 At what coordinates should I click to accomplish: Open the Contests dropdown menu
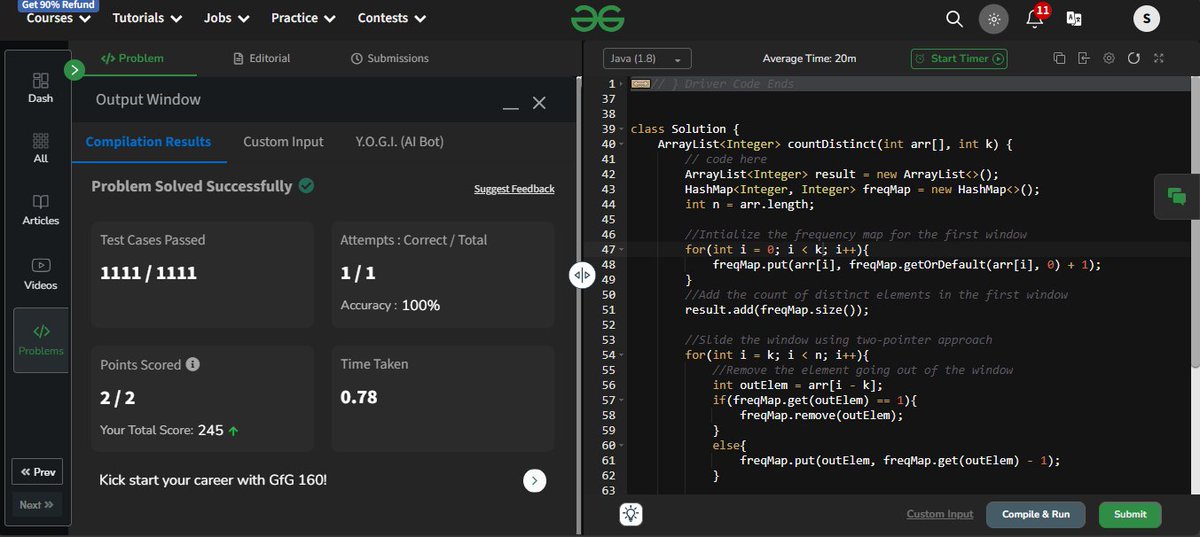point(392,18)
